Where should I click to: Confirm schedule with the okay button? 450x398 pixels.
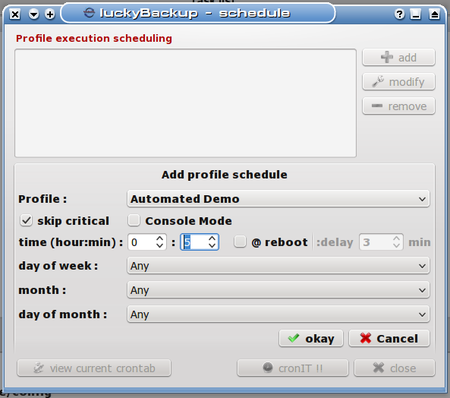[311, 339]
